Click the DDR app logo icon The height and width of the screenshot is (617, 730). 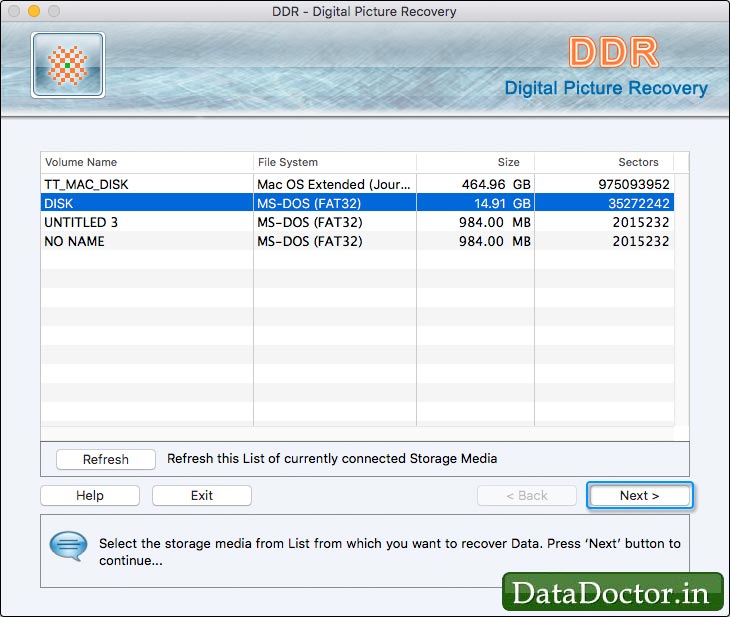coord(68,65)
